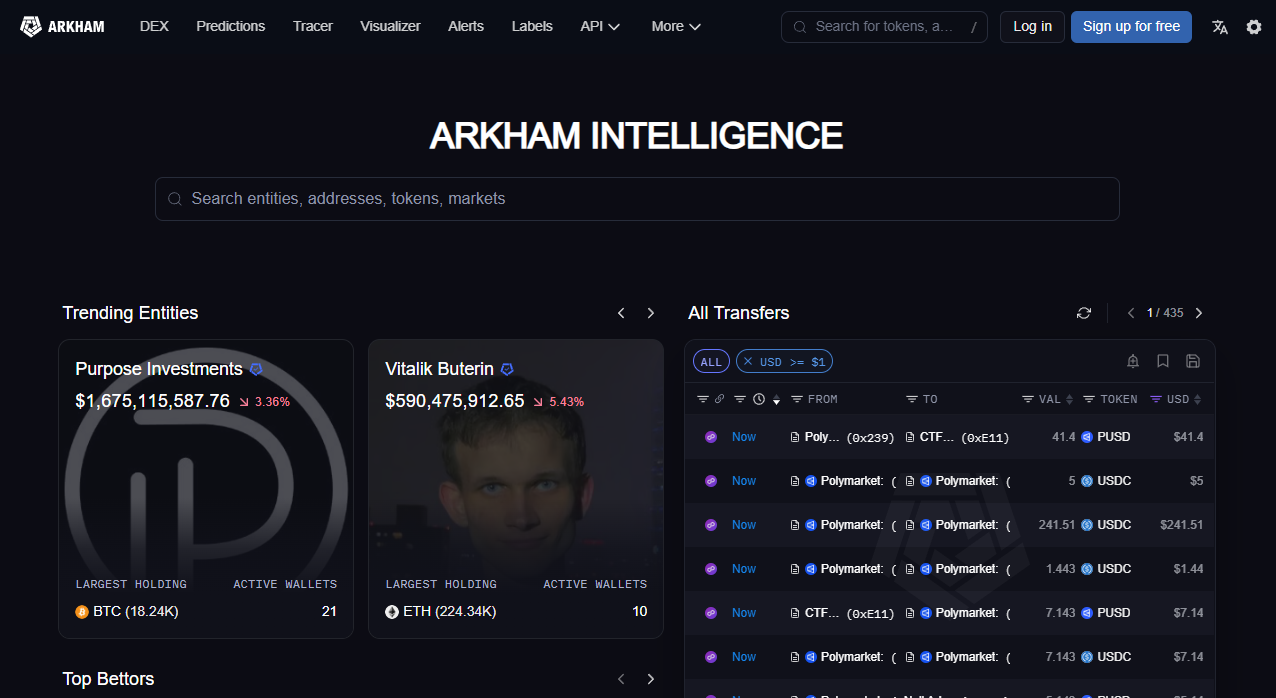Go to previous page of All Transfers
Viewport: 1276px width, 698px height.
click(x=1131, y=313)
